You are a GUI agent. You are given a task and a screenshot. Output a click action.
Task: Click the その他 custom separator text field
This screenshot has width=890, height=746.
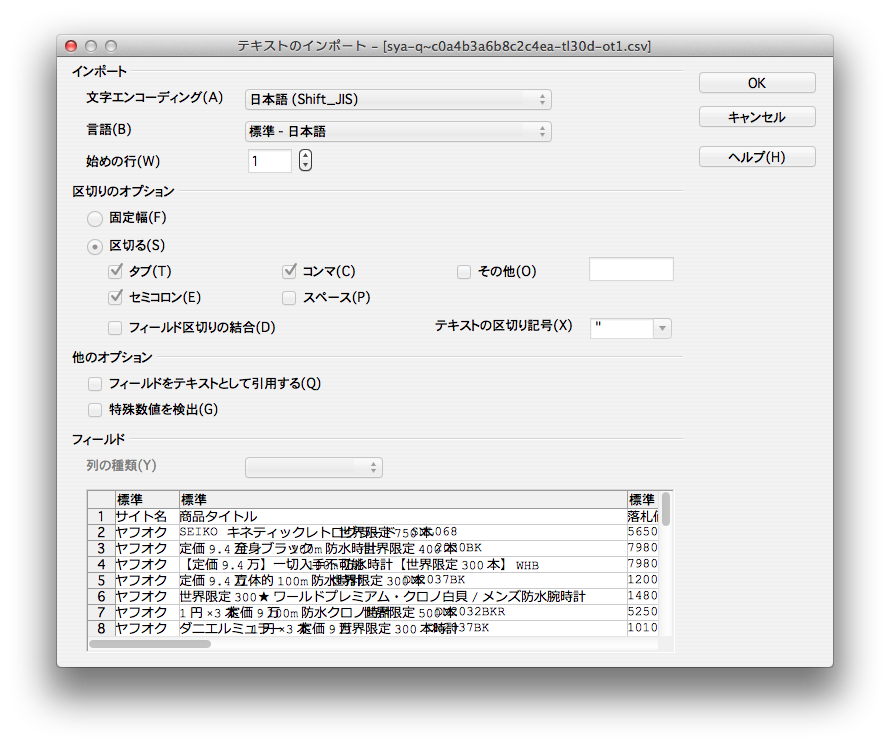(631, 269)
